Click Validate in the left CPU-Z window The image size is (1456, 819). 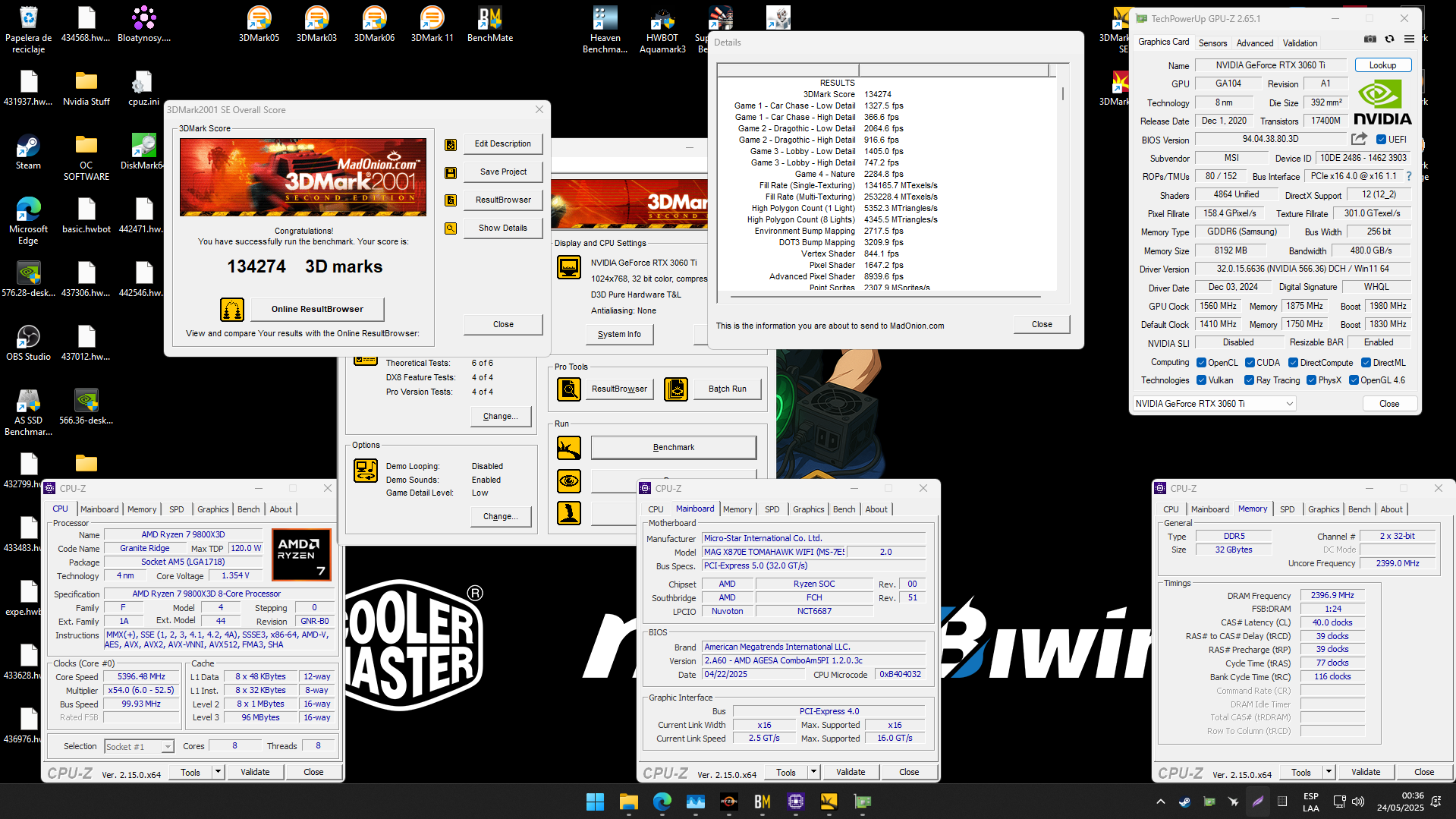[x=255, y=772]
